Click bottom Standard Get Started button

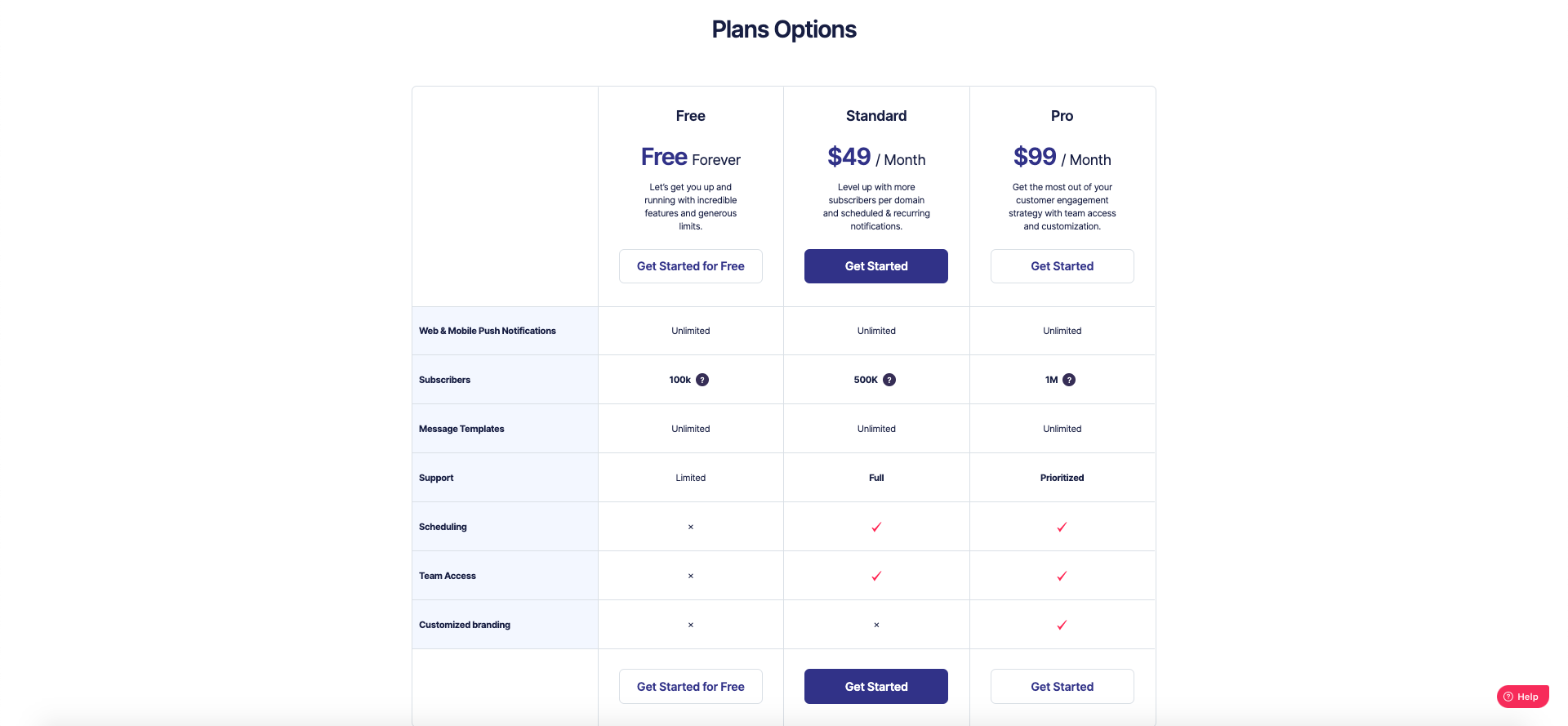tap(876, 687)
